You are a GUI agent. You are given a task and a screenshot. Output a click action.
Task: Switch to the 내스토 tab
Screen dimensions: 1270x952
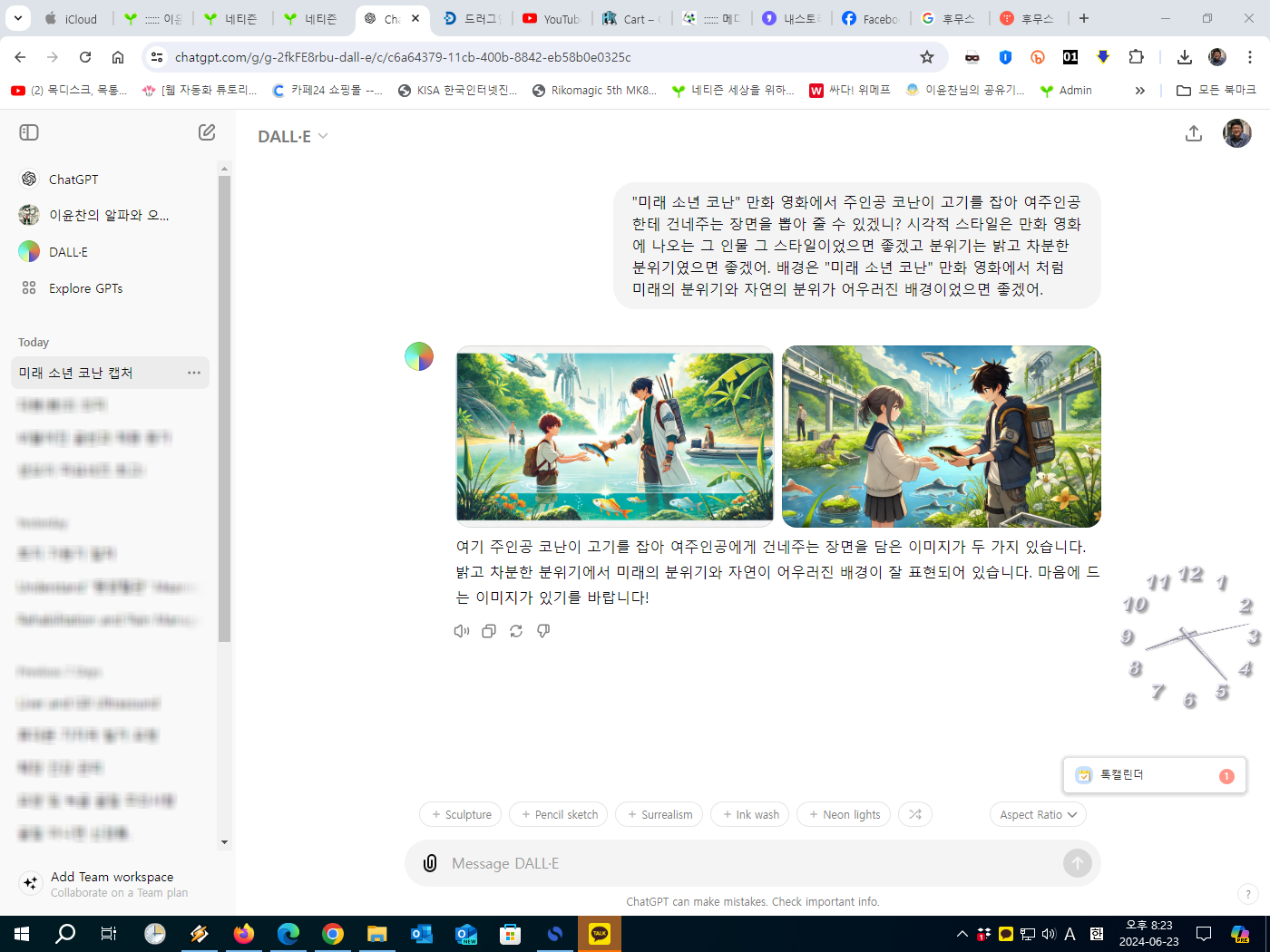click(791, 18)
